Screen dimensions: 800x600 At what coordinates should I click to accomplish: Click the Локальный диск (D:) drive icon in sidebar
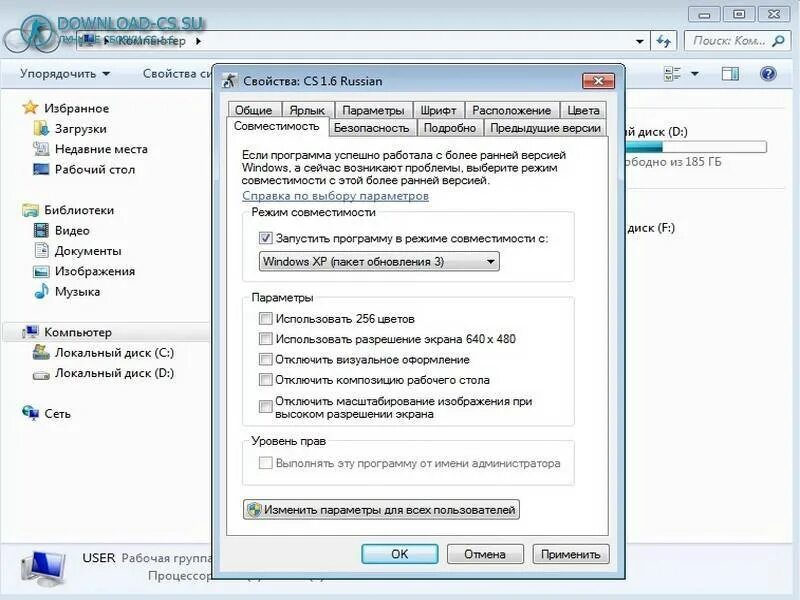(x=41, y=375)
